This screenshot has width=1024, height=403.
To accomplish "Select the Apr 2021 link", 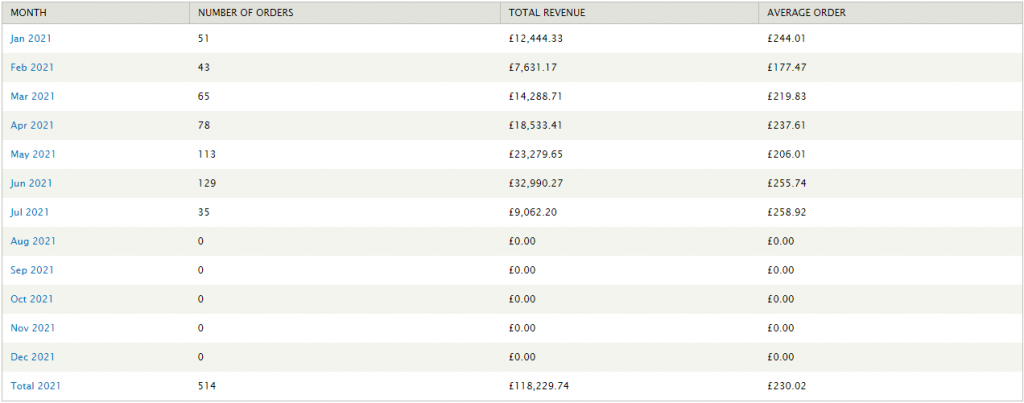I will pyautogui.click(x=32, y=125).
